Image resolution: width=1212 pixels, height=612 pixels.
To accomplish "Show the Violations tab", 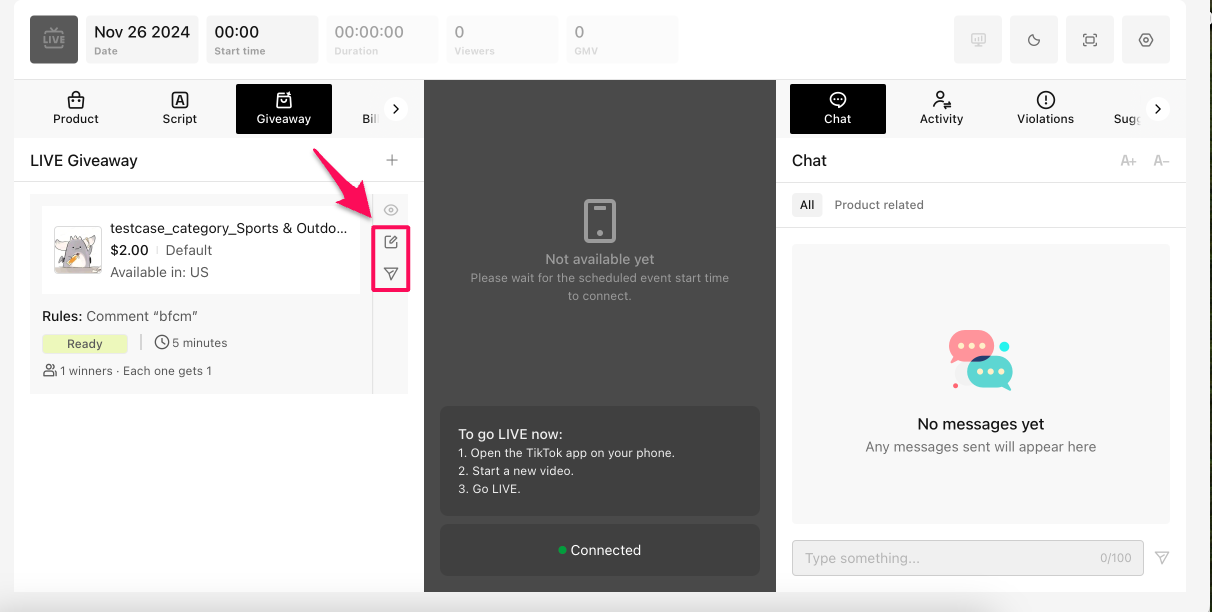I will click(x=1045, y=109).
